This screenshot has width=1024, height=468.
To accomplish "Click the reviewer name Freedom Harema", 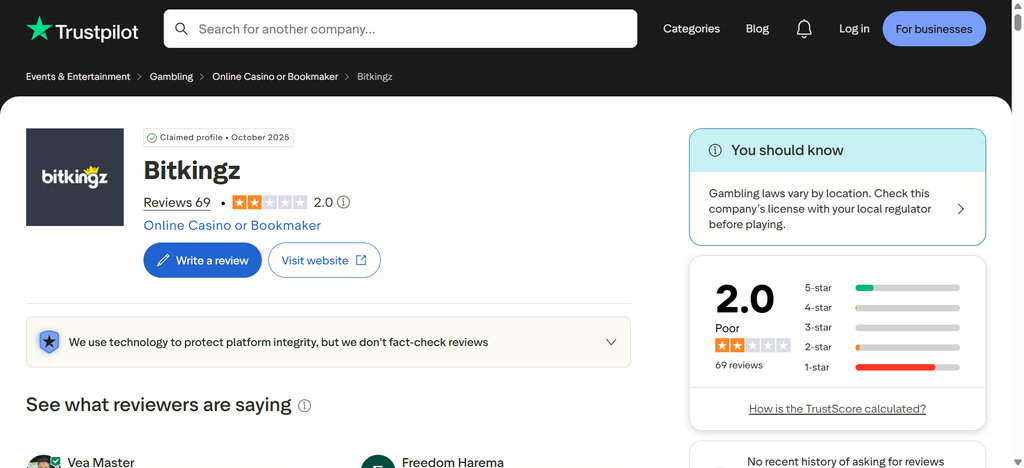I will pyautogui.click(x=453, y=462).
